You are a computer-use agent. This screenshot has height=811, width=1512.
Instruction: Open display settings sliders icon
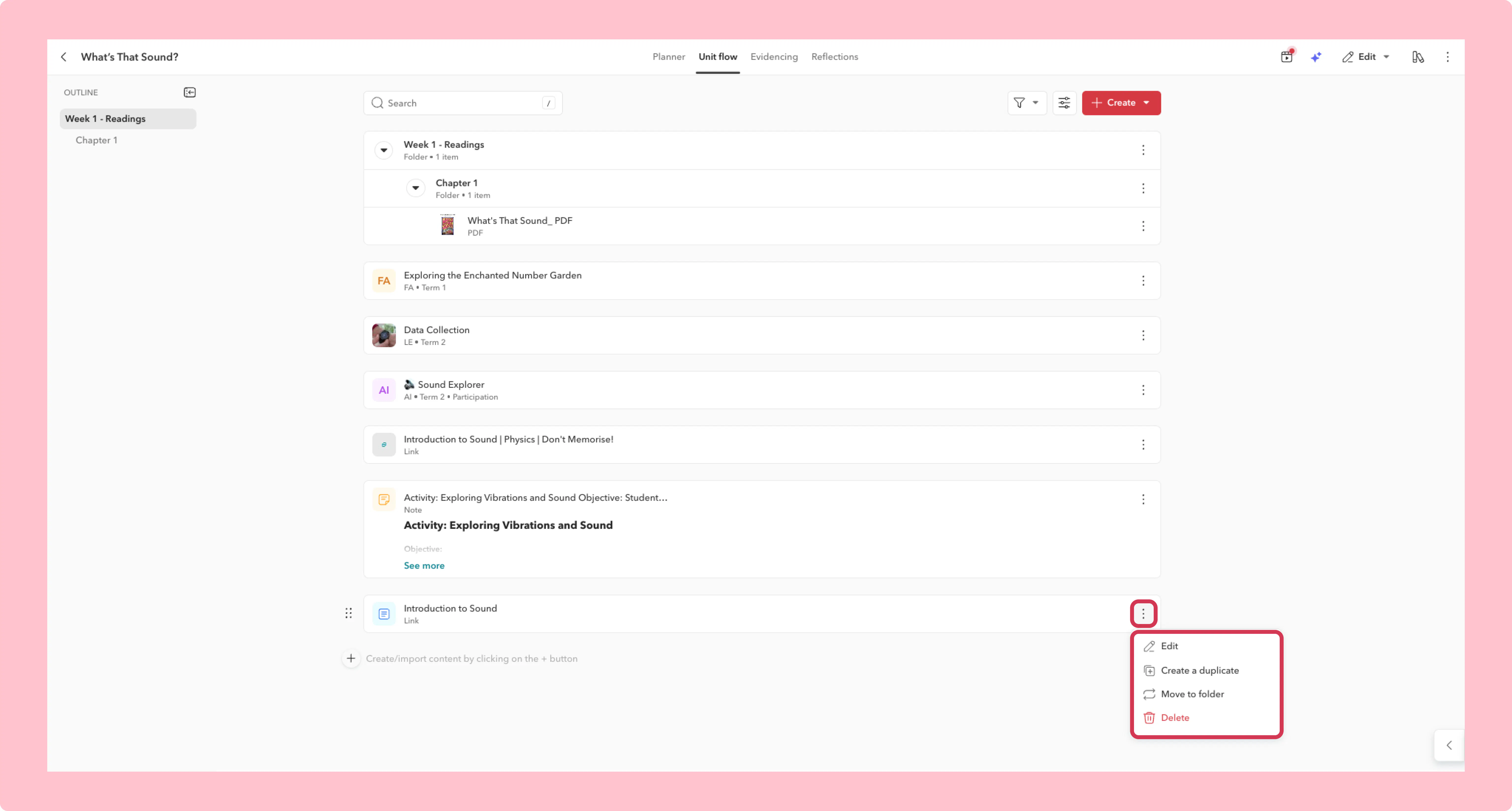[x=1064, y=103]
